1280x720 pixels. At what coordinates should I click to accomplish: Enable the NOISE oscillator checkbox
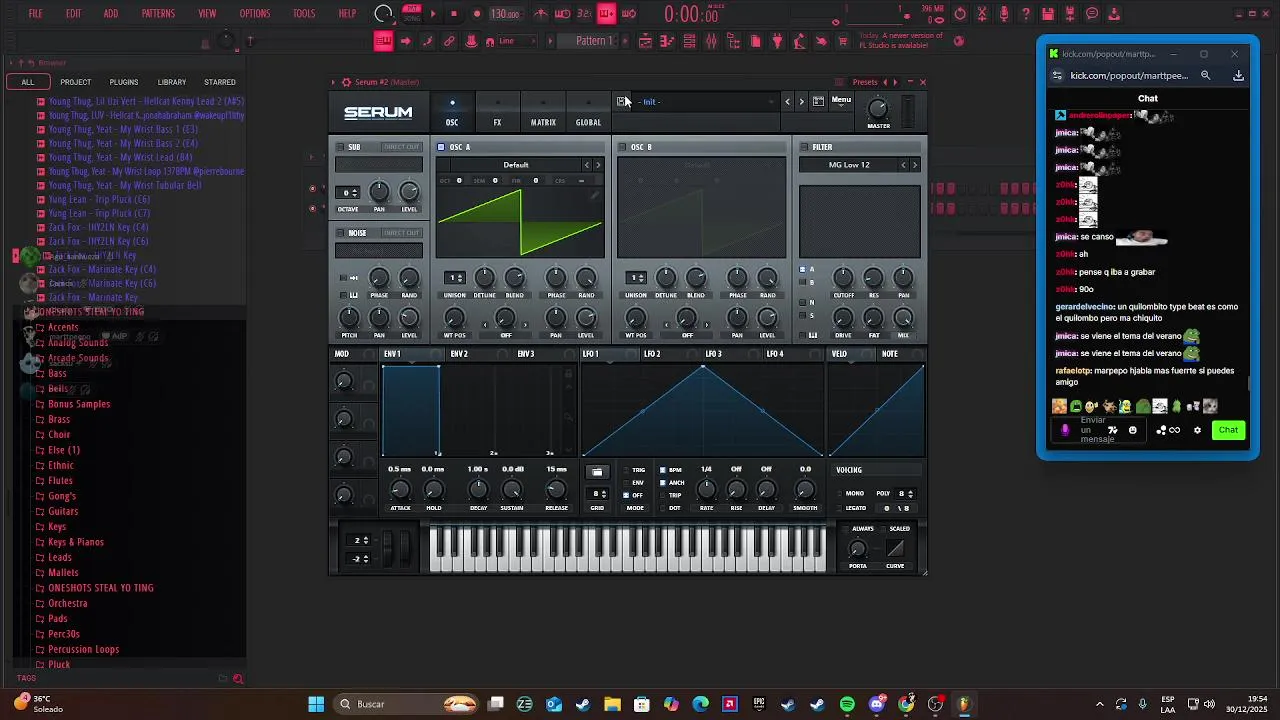[341, 233]
